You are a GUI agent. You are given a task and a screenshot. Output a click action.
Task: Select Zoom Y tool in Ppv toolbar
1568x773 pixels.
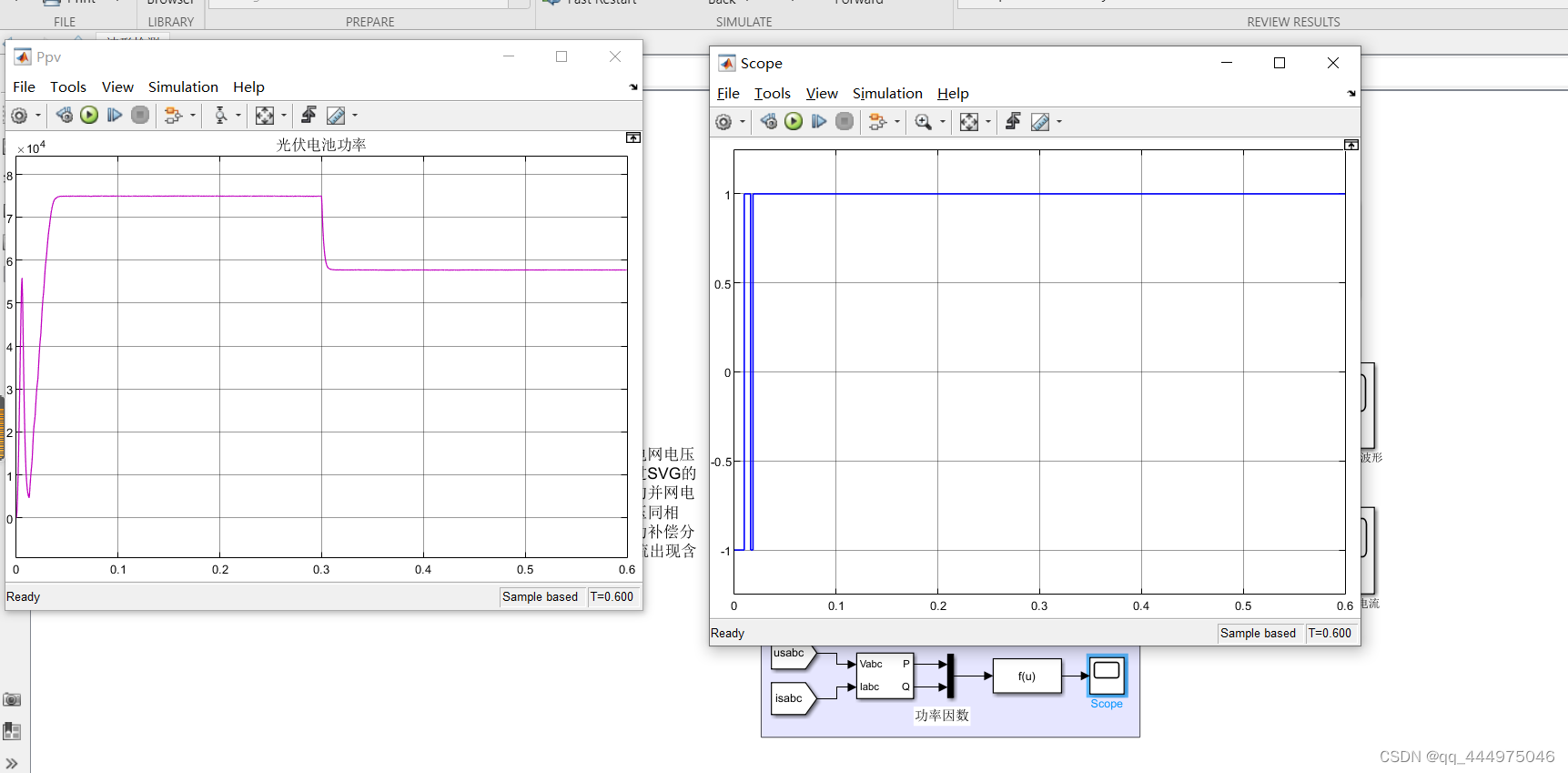click(x=220, y=115)
